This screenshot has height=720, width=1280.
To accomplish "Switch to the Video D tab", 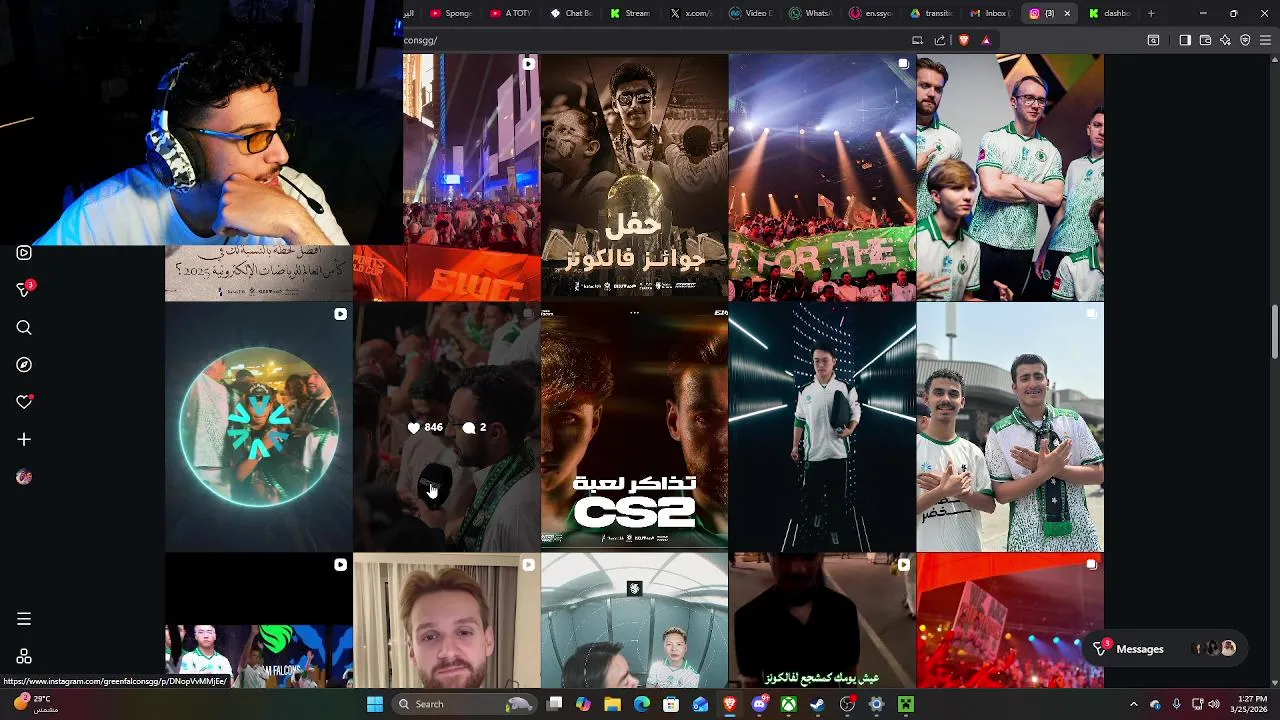I will [x=752, y=13].
